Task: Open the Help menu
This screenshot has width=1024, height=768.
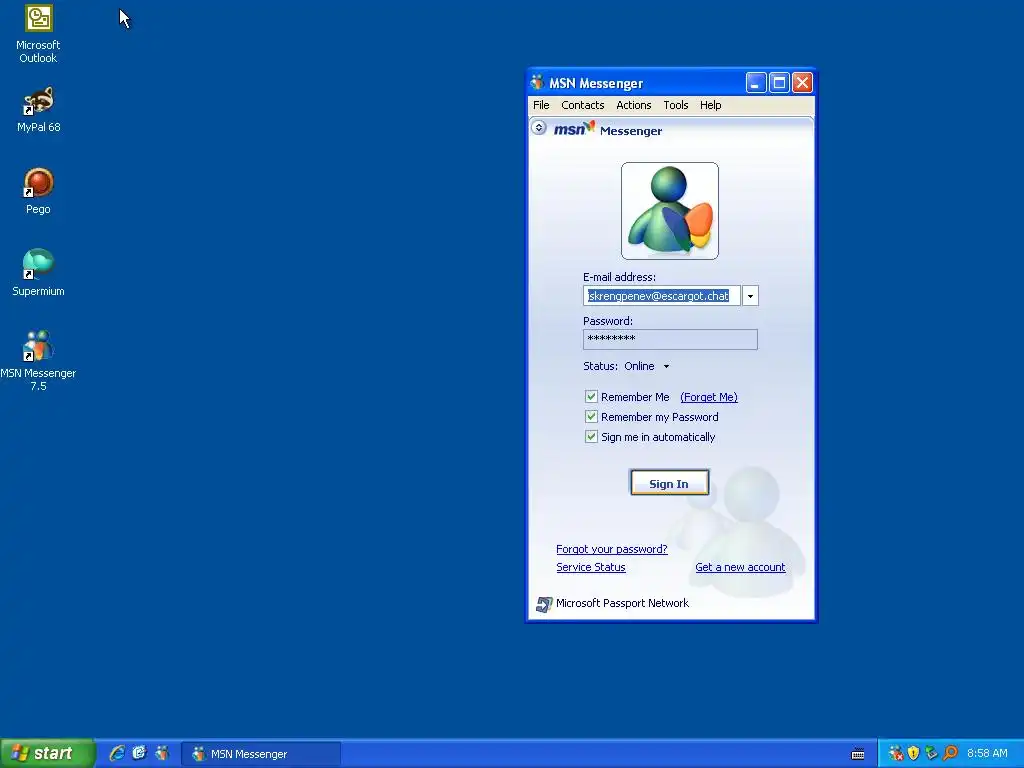Action: 711,105
